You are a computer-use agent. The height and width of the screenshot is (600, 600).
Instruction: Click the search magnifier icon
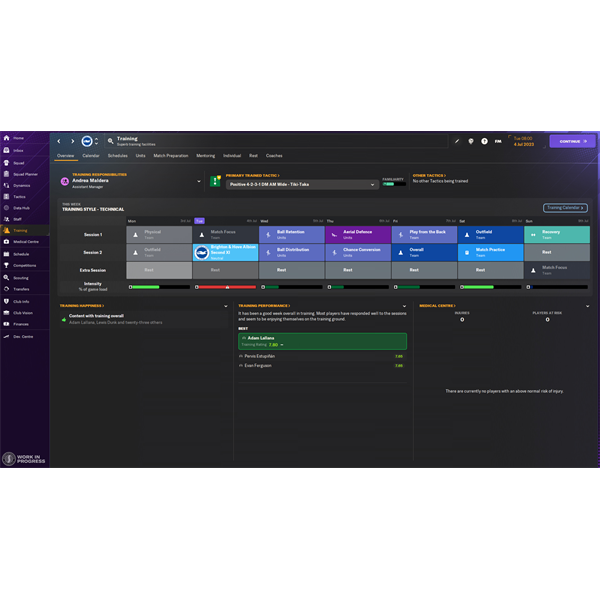111,141
